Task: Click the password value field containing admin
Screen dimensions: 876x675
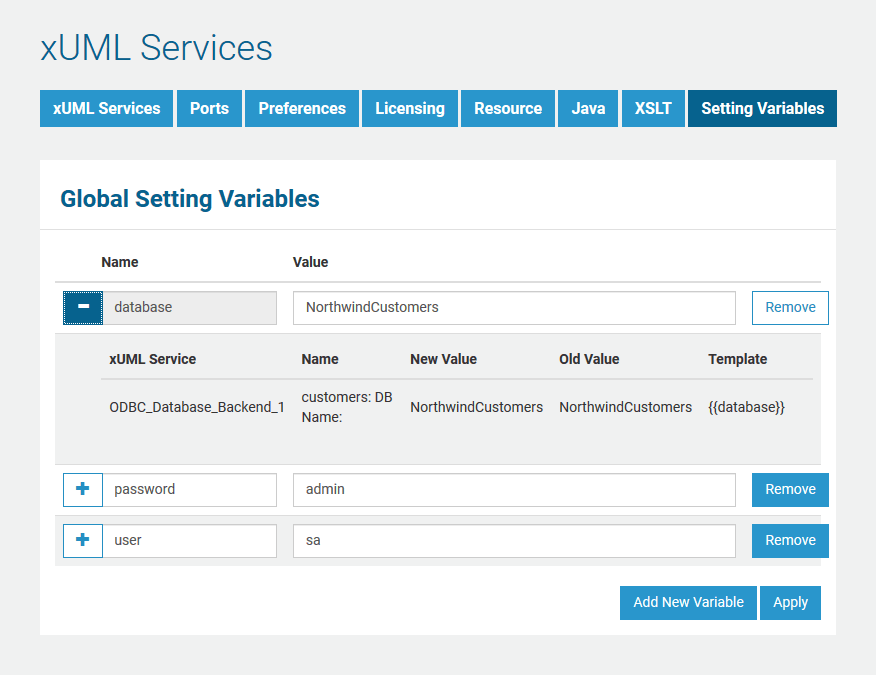Action: (514, 489)
